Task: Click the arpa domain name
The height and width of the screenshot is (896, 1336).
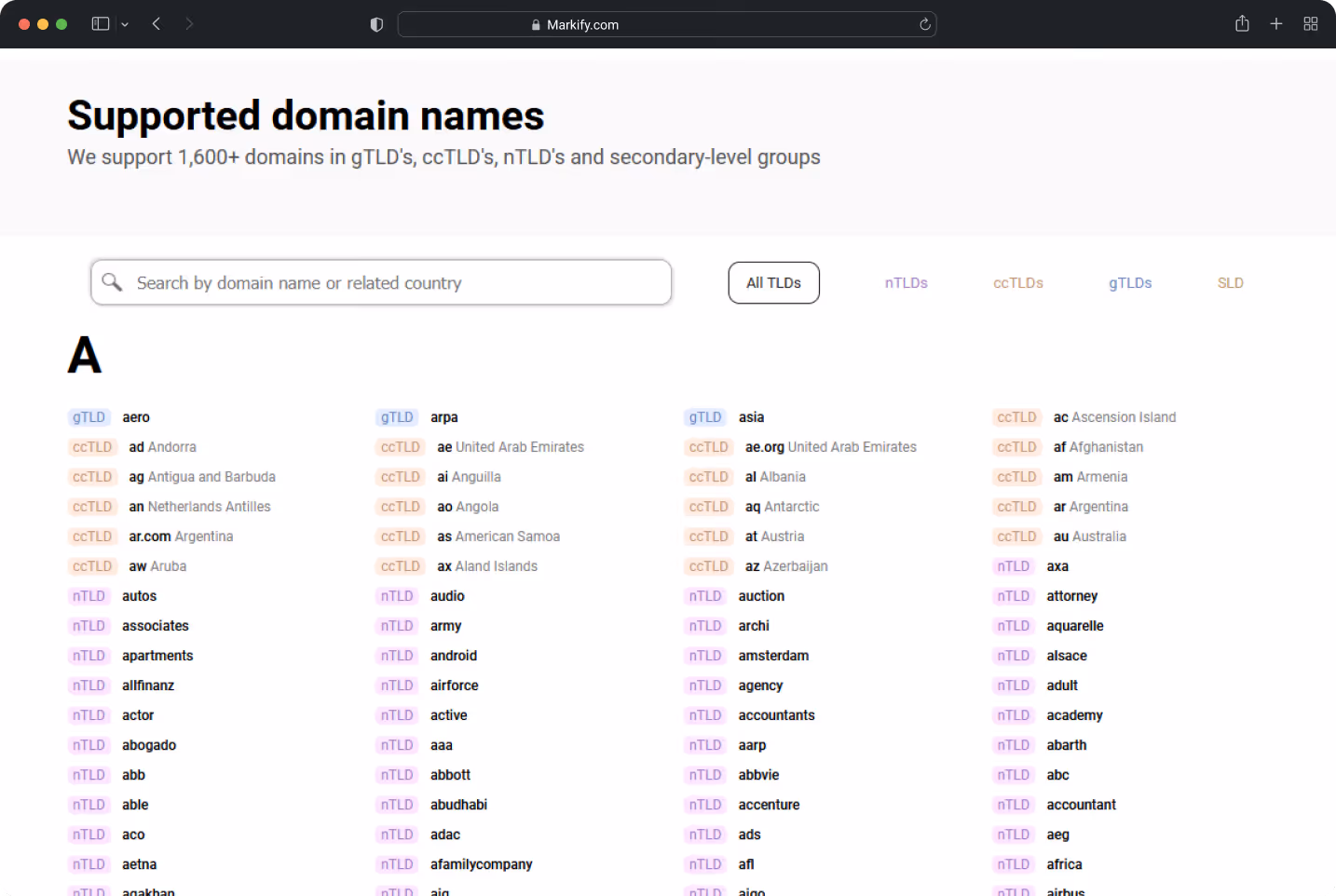Action: click(x=444, y=417)
